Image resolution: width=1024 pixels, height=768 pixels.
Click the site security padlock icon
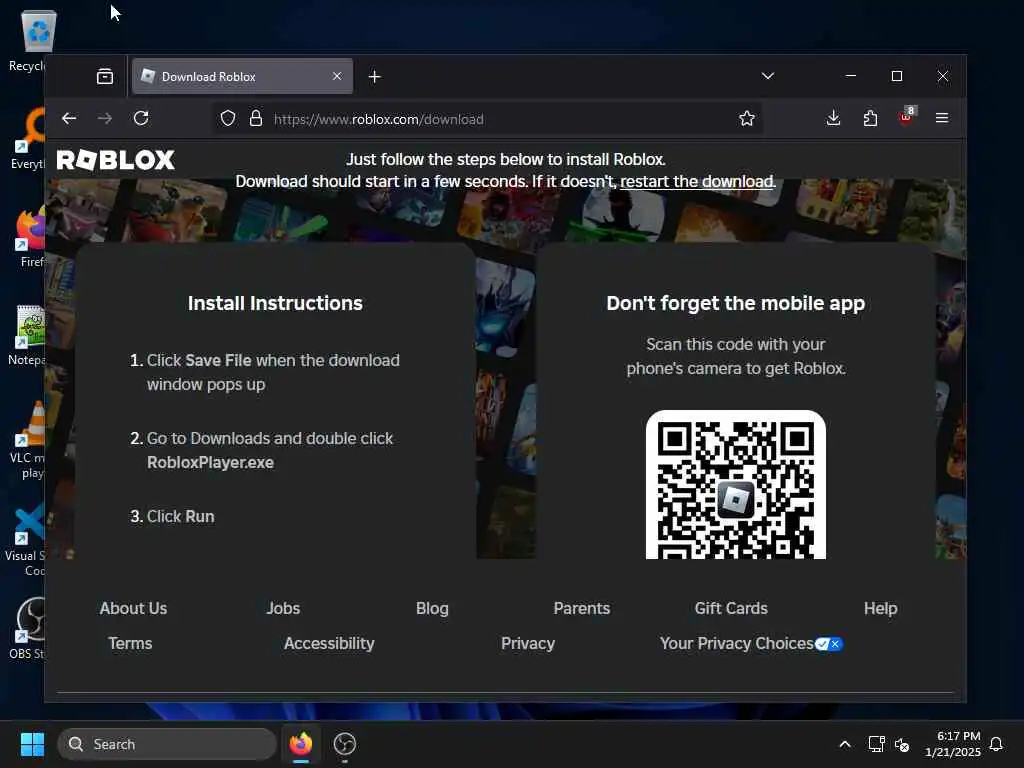pyautogui.click(x=256, y=118)
